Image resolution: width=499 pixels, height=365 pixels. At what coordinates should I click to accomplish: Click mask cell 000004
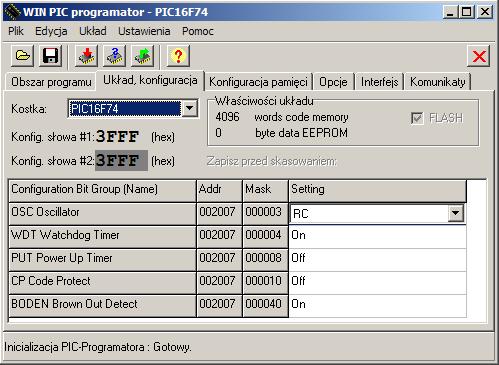(x=265, y=236)
